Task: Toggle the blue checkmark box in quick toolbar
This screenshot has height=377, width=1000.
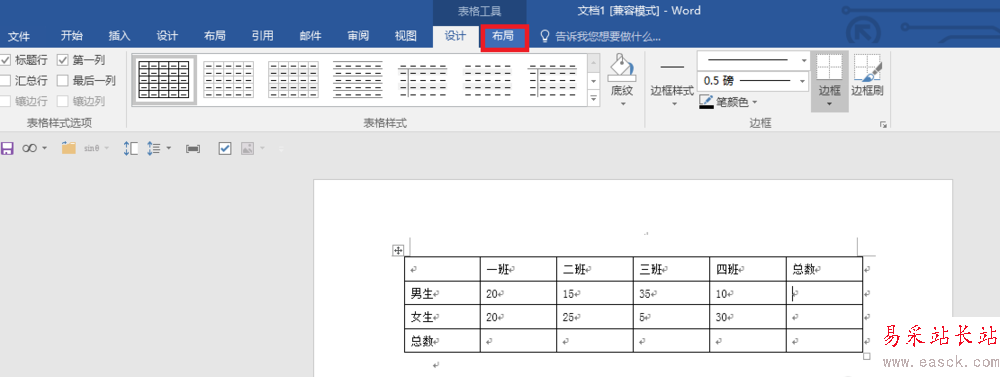Action: (x=224, y=149)
